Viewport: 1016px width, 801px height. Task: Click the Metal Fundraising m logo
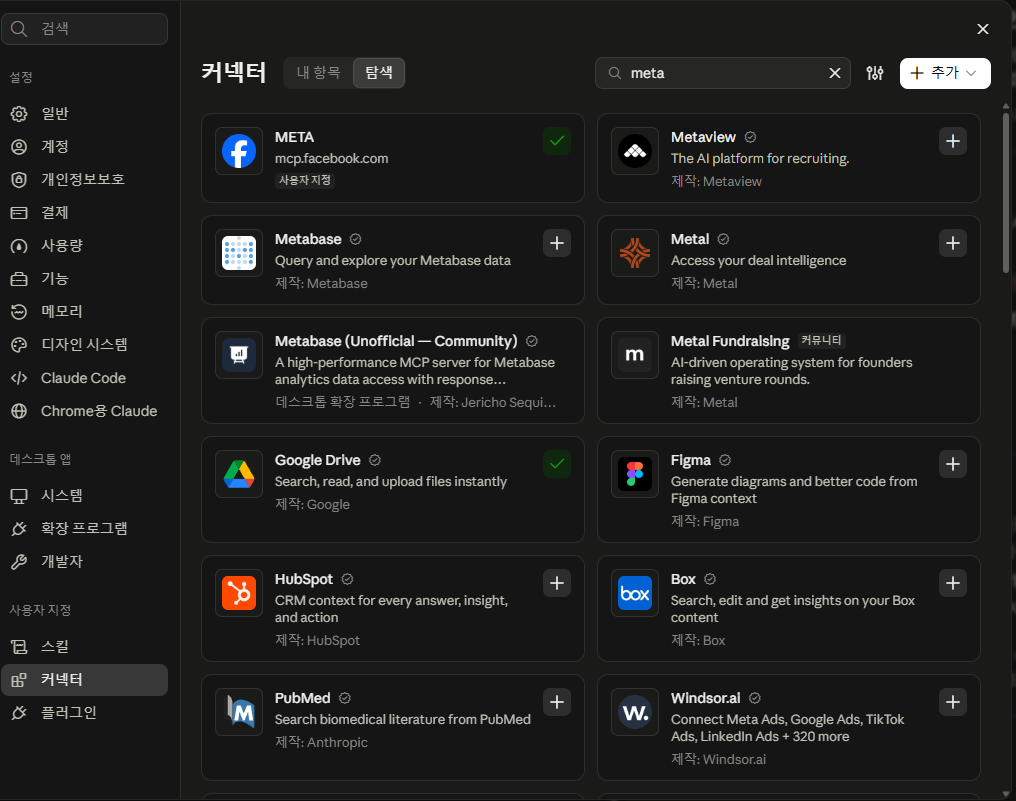click(635, 354)
